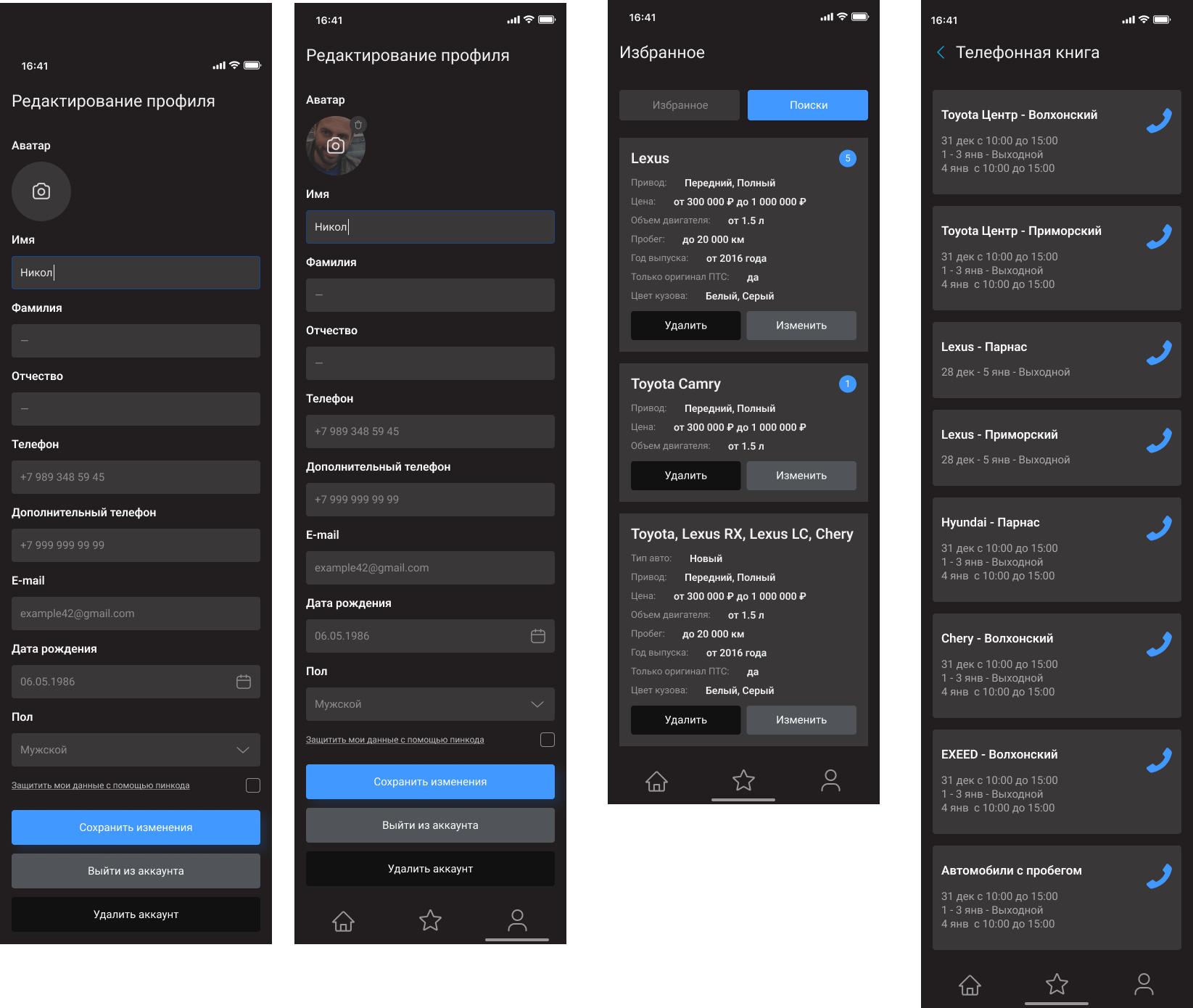1193x1008 pixels.
Task: Click Изменить on the Lexus search card
Action: [x=801, y=326]
